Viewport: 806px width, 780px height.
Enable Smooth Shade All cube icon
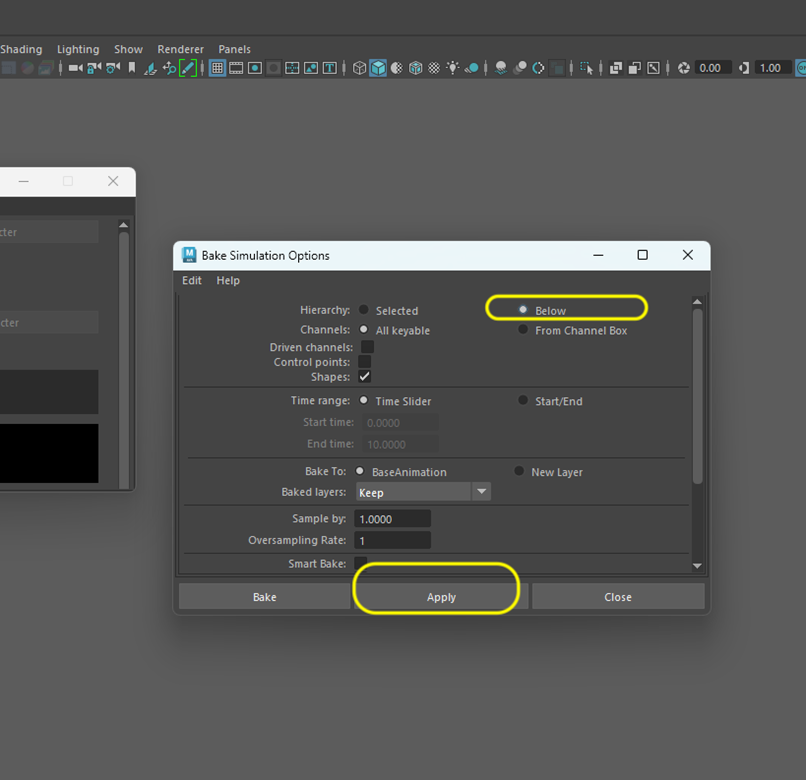click(378, 68)
